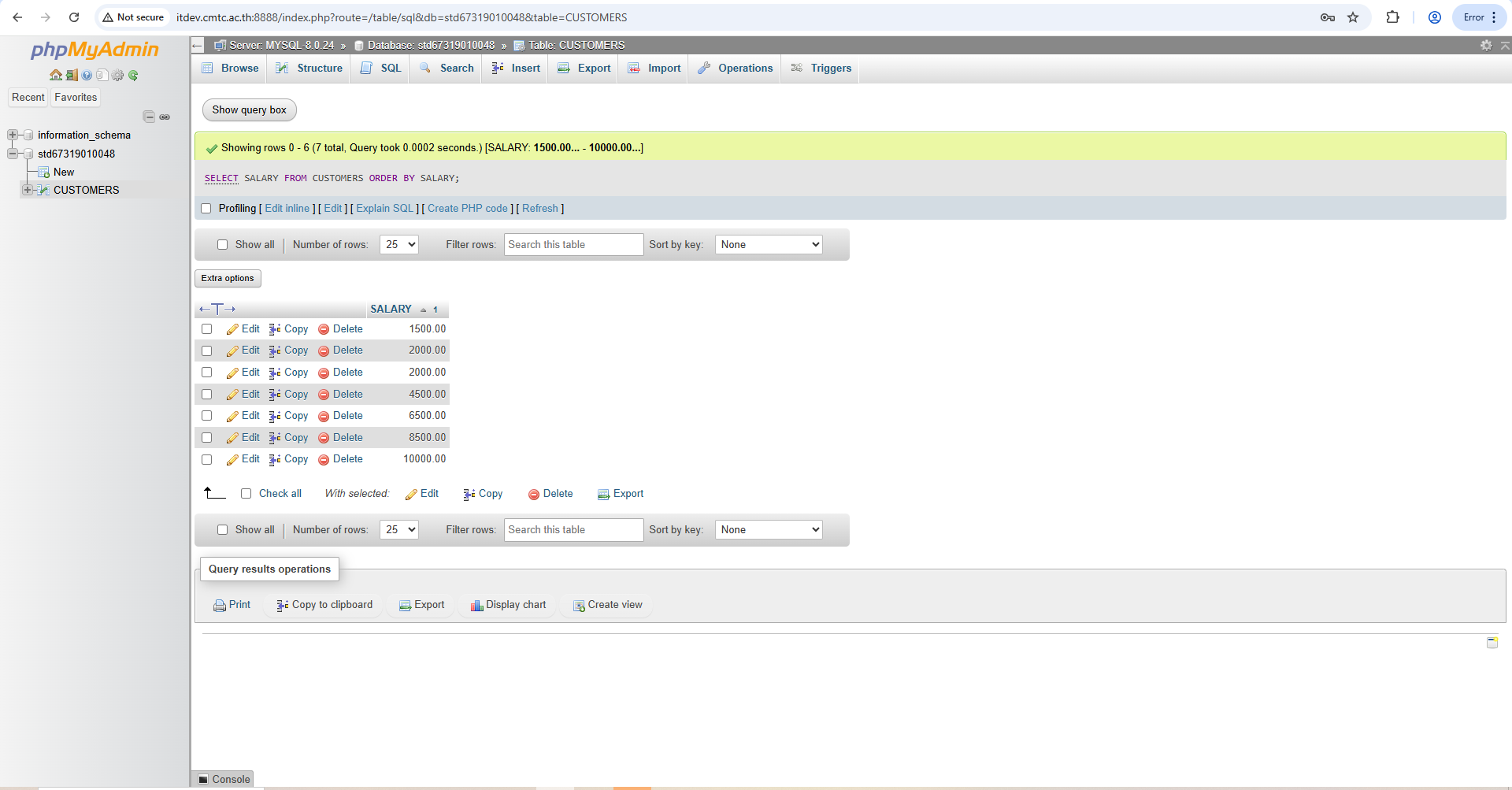The height and width of the screenshot is (790, 1512).
Task: Enable the Profiling checkbox
Action: pyautogui.click(x=206, y=209)
